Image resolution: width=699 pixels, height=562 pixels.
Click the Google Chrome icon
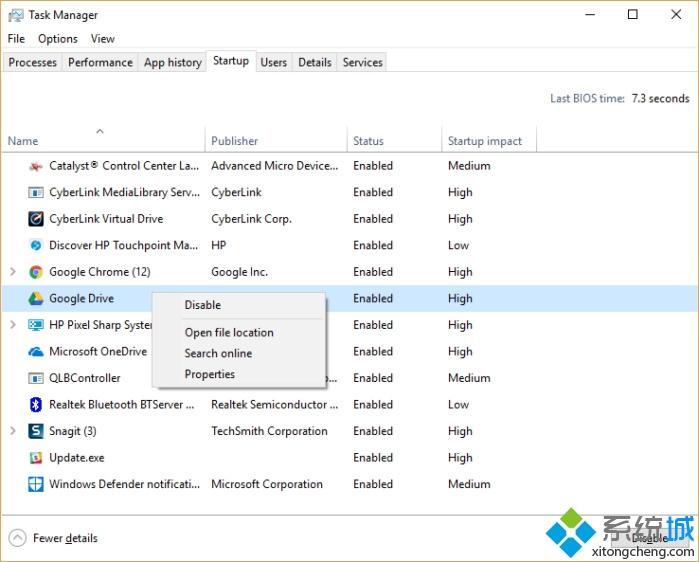(36, 272)
